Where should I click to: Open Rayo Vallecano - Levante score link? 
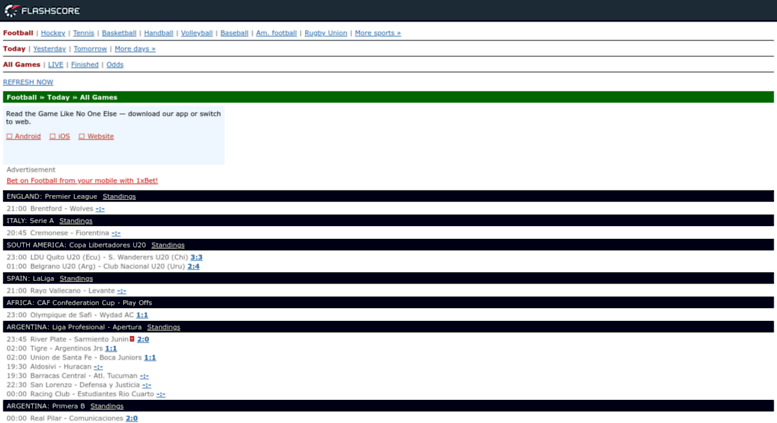122,291
